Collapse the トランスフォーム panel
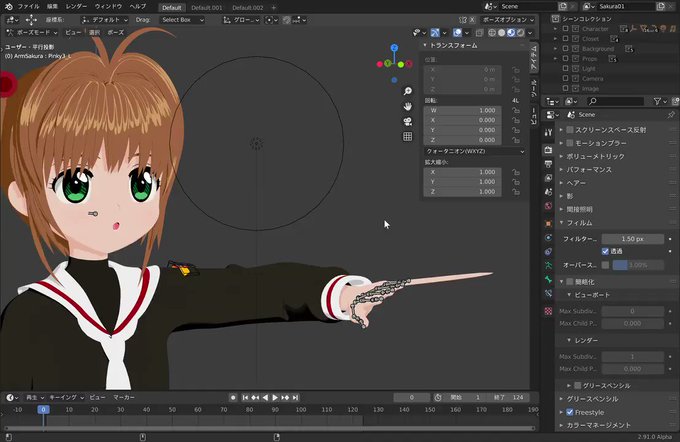680x442 pixels. tap(425, 45)
